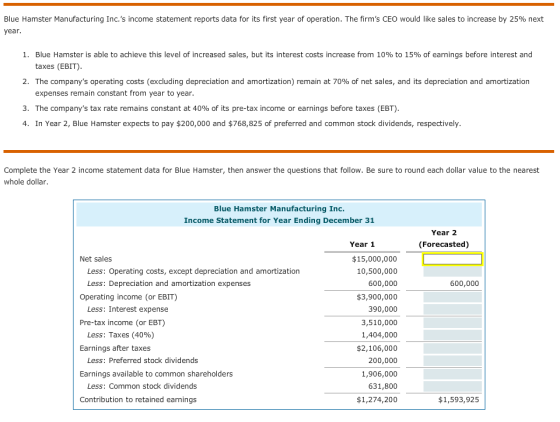The width and height of the screenshot is (560, 422).
Task: Click the 'Less: Preferred stock dividends' row label
Action: tap(142, 361)
